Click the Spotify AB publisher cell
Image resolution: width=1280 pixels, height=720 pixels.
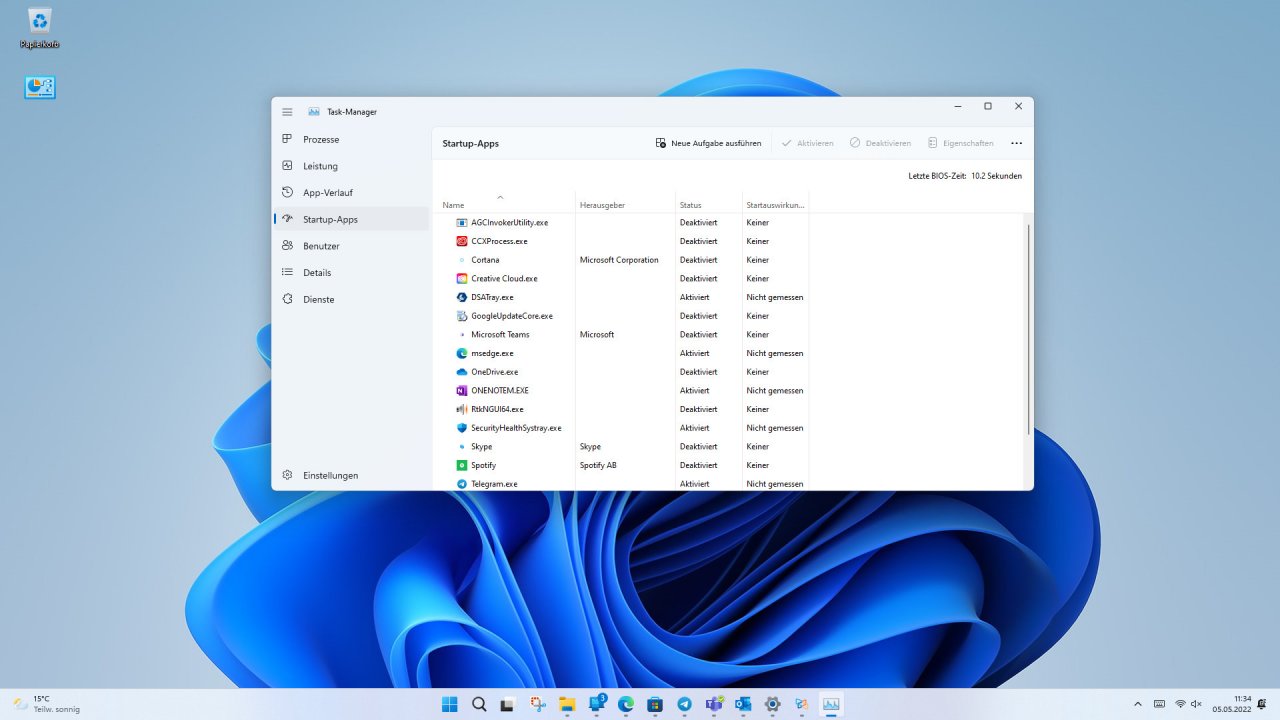pos(598,465)
